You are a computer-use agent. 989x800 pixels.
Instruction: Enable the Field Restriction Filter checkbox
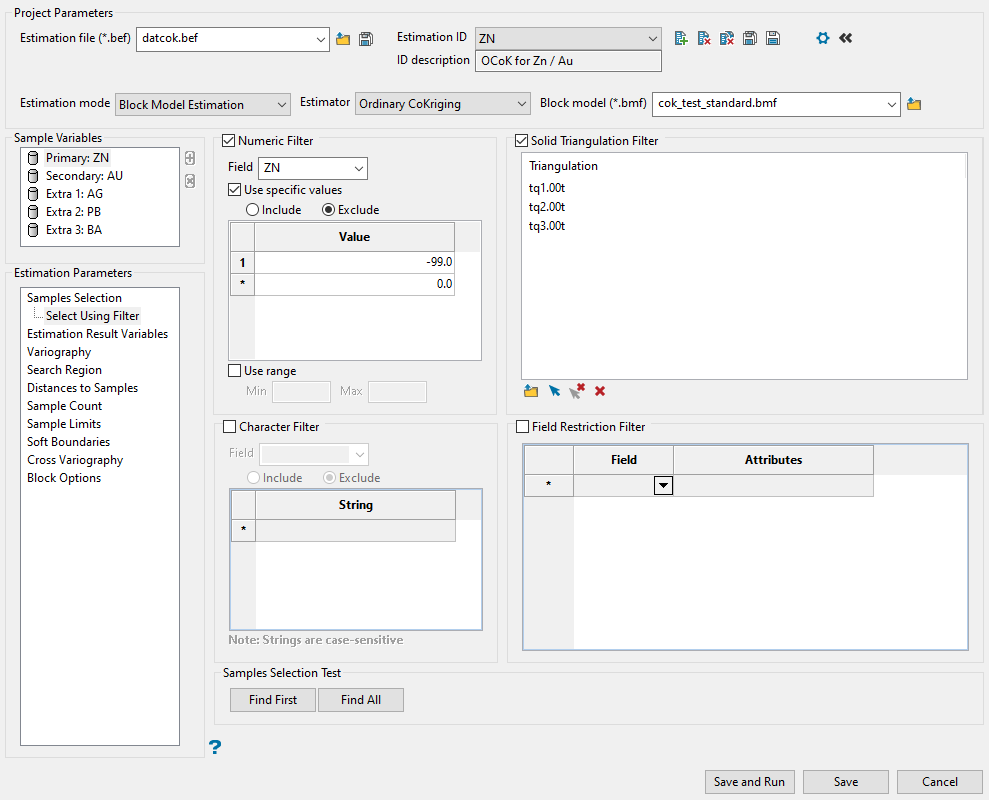(522, 427)
